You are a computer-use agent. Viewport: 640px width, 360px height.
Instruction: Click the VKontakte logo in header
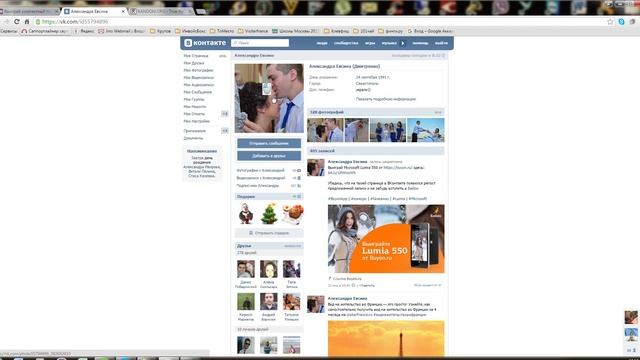pyautogui.click(x=205, y=43)
